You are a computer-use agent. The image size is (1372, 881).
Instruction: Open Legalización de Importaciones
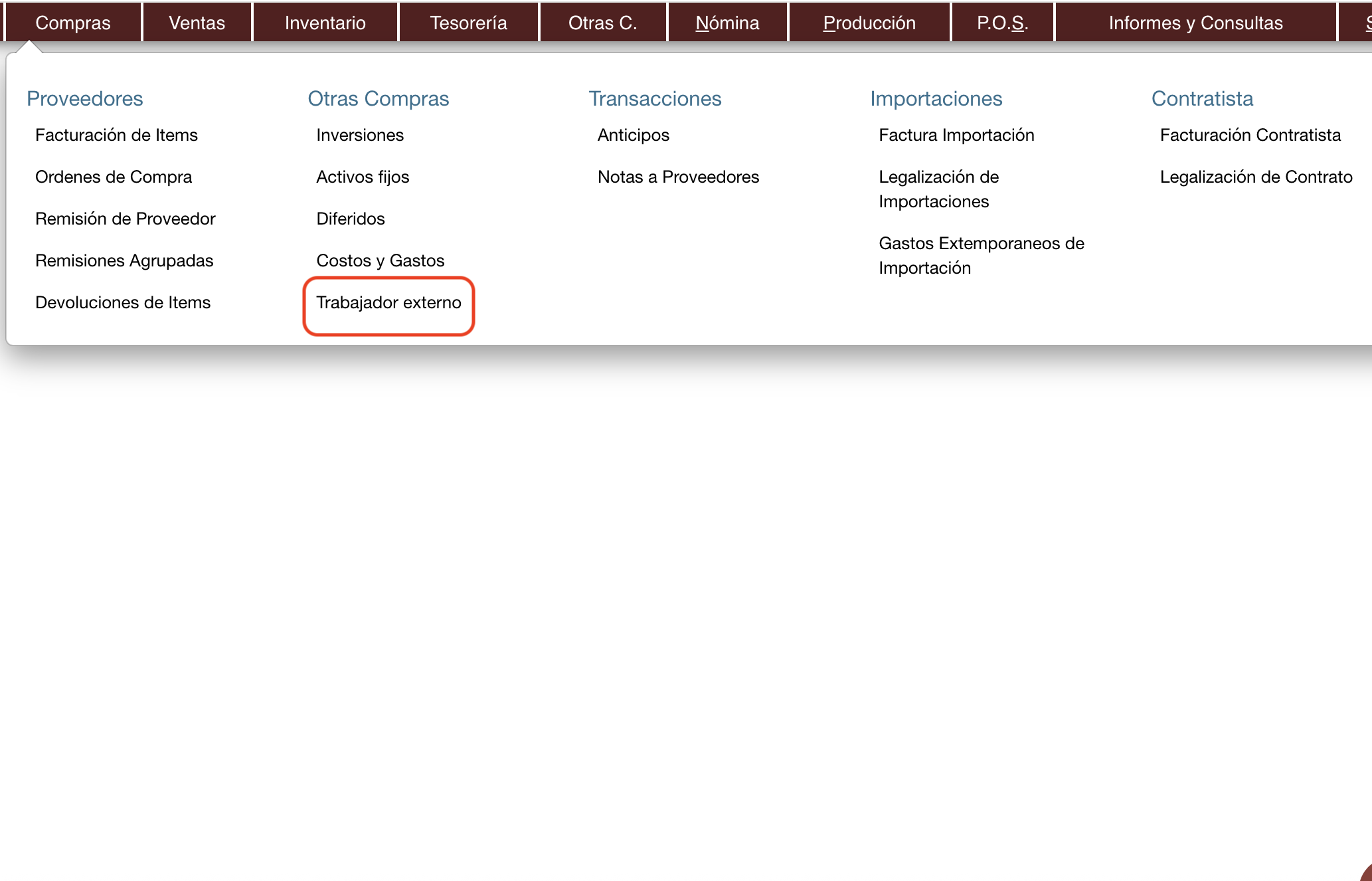click(938, 189)
